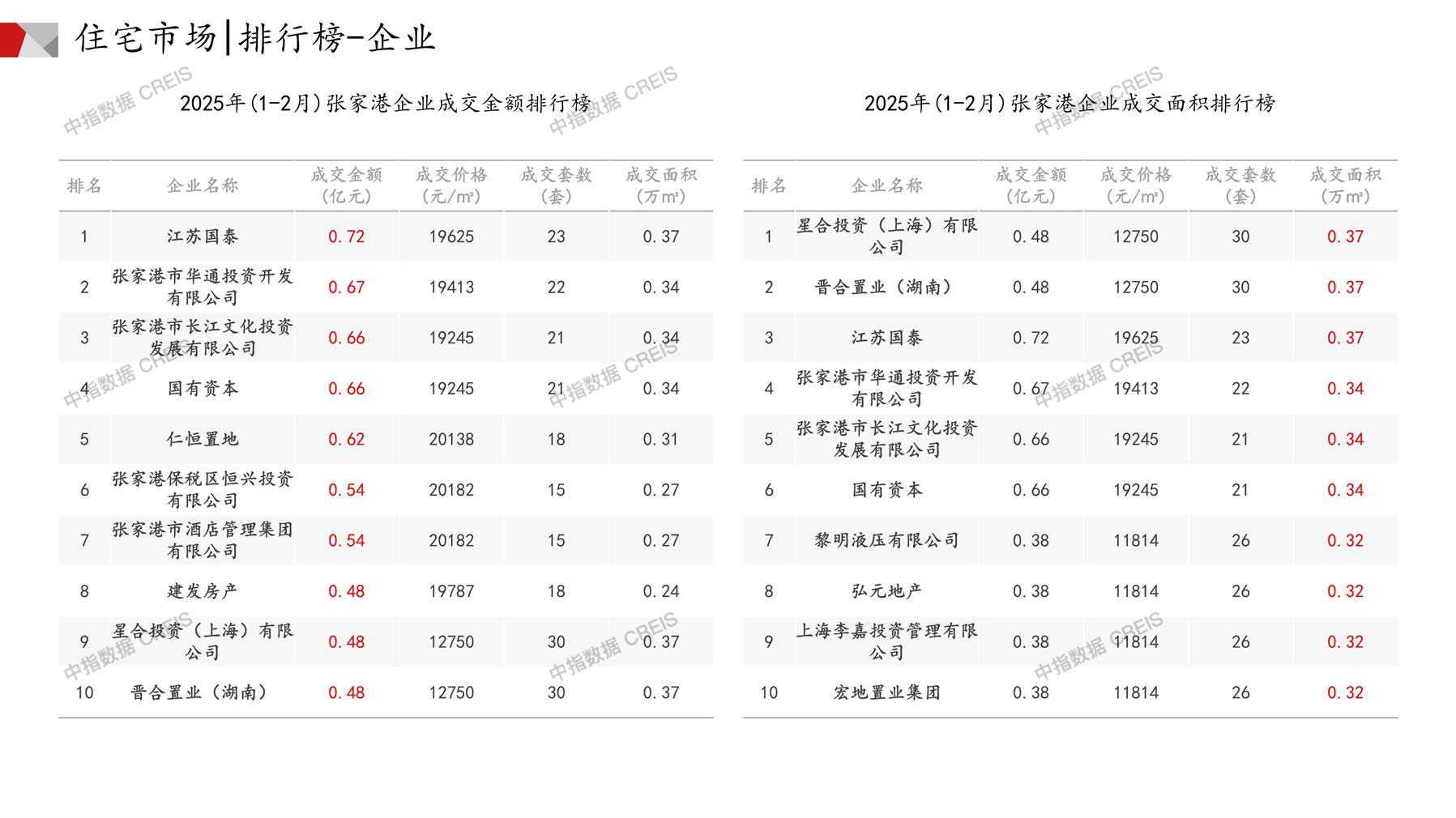This screenshot has width=1456, height=818.
Task: Click the page title 住宅市场|排行榜-企业
Action: point(255,38)
